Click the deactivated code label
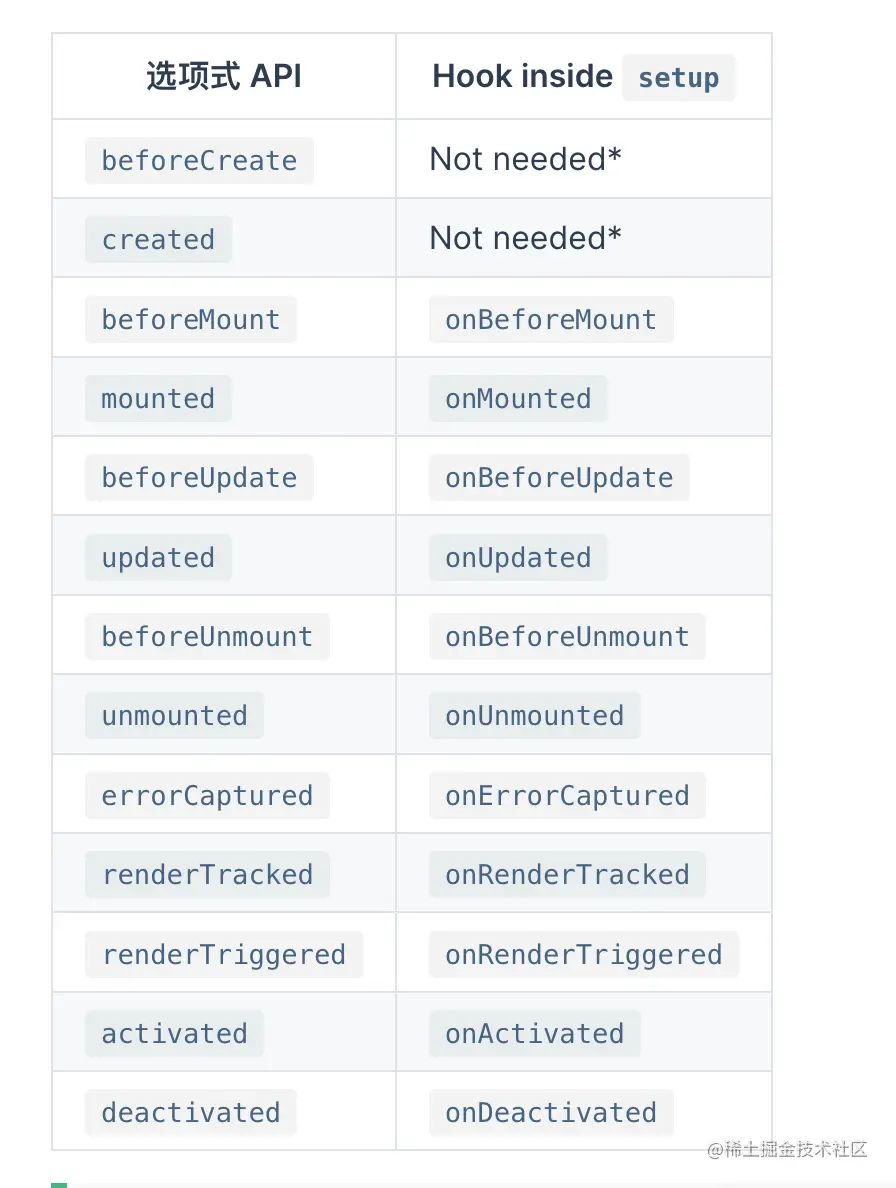896x1188 pixels. tap(190, 1113)
